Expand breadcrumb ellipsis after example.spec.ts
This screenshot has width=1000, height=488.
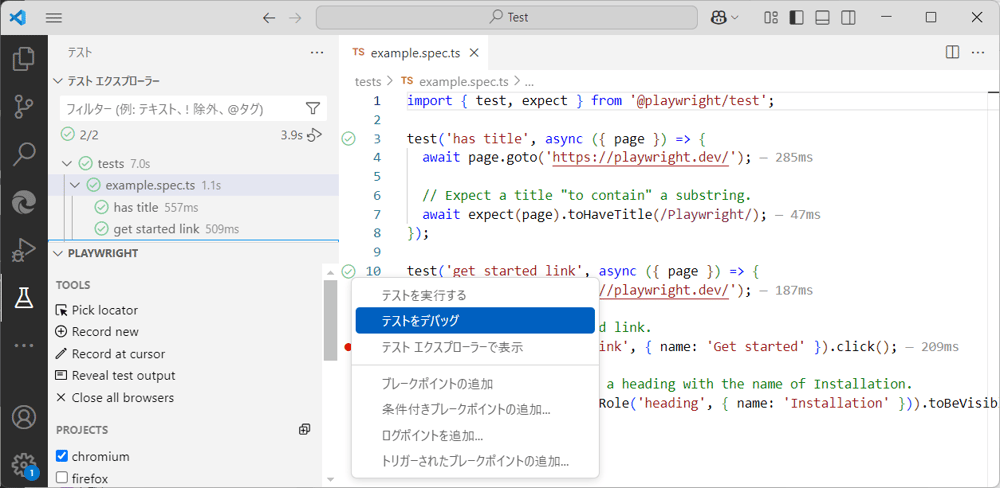pos(529,82)
